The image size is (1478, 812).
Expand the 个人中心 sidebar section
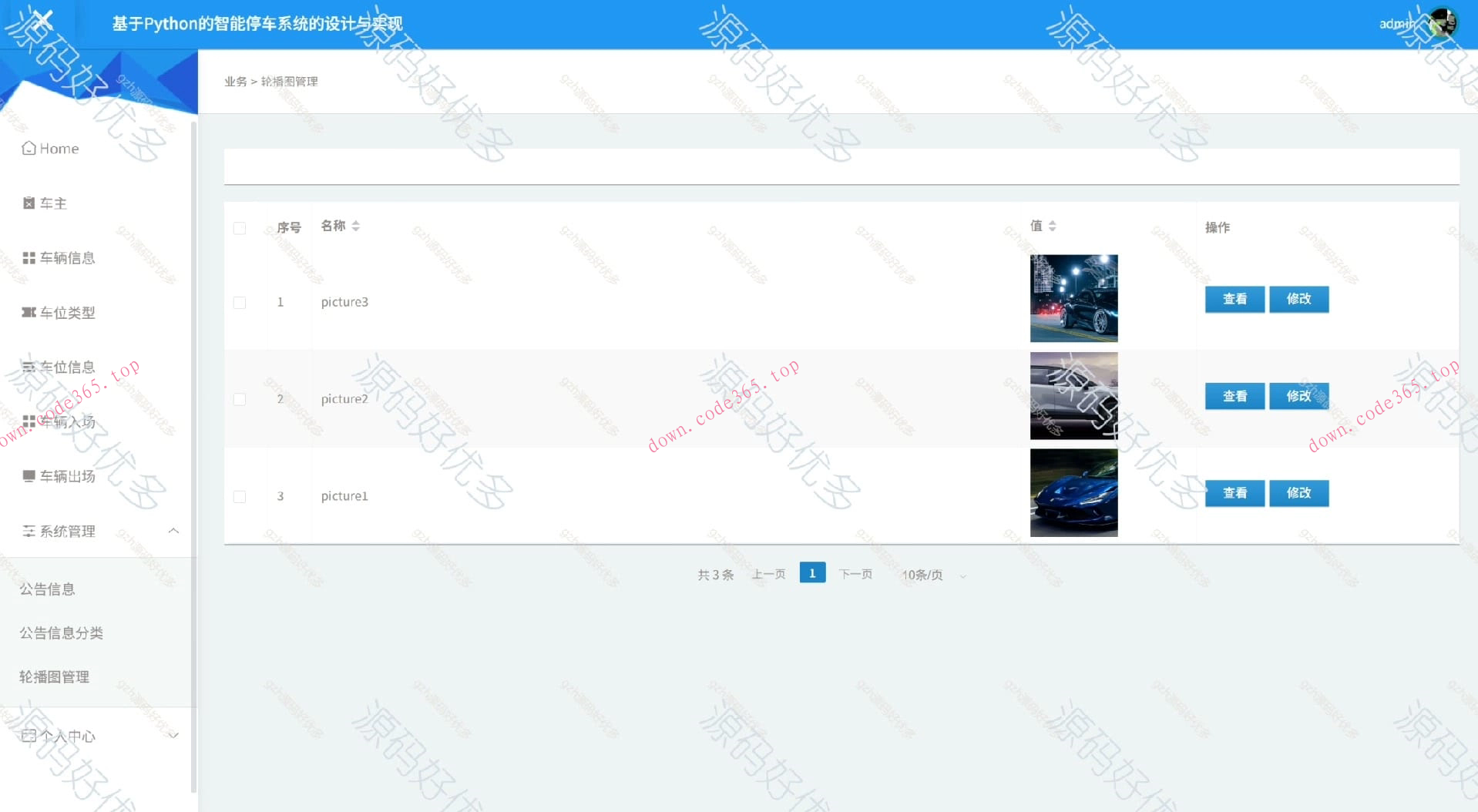[x=173, y=736]
